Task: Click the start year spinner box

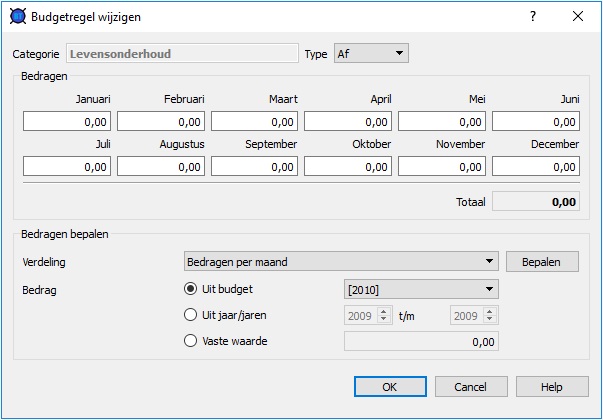Action: pyautogui.click(x=362, y=316)
